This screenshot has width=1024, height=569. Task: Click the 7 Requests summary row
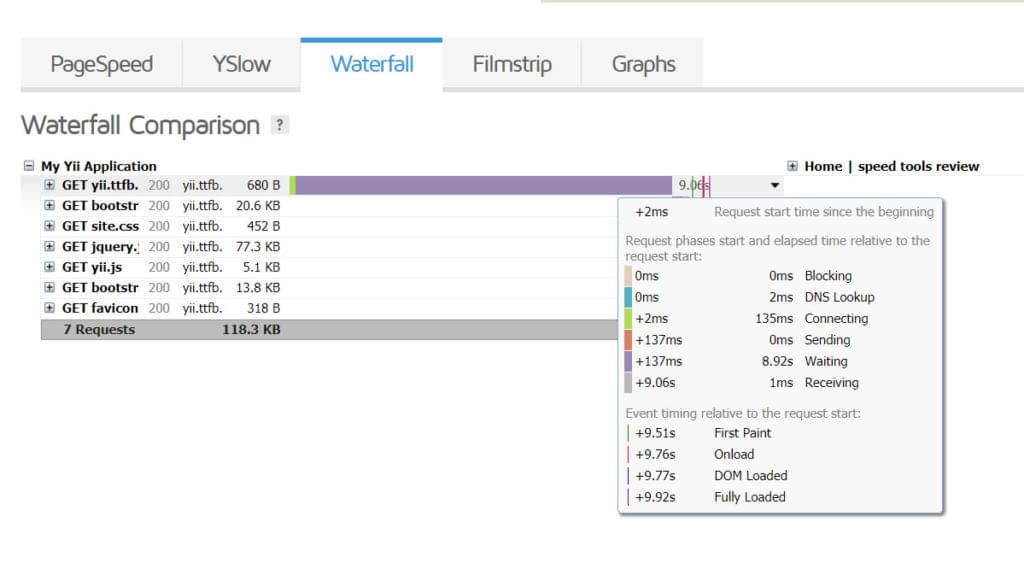pos(99,329)
